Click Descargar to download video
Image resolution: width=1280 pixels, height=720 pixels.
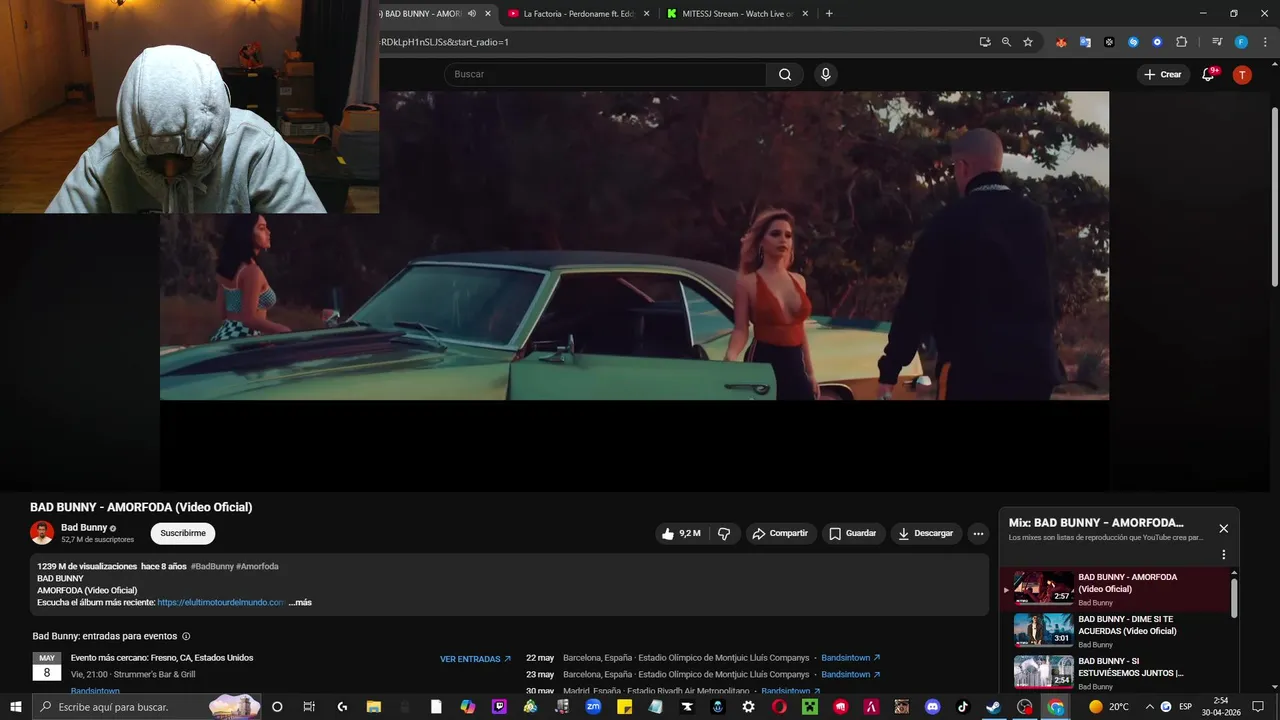(926, 533)
